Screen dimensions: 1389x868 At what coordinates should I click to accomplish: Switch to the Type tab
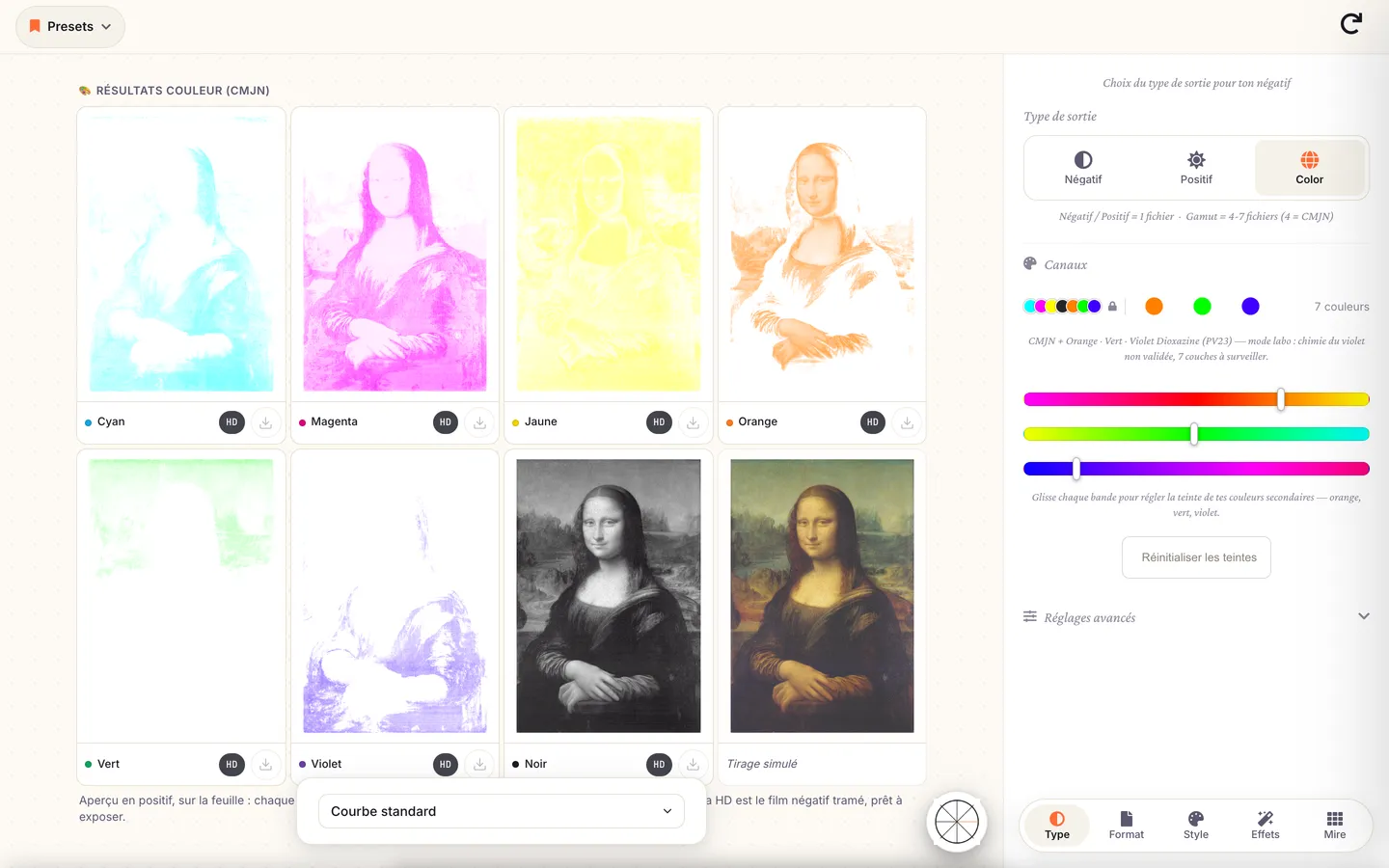[1057, 826]
